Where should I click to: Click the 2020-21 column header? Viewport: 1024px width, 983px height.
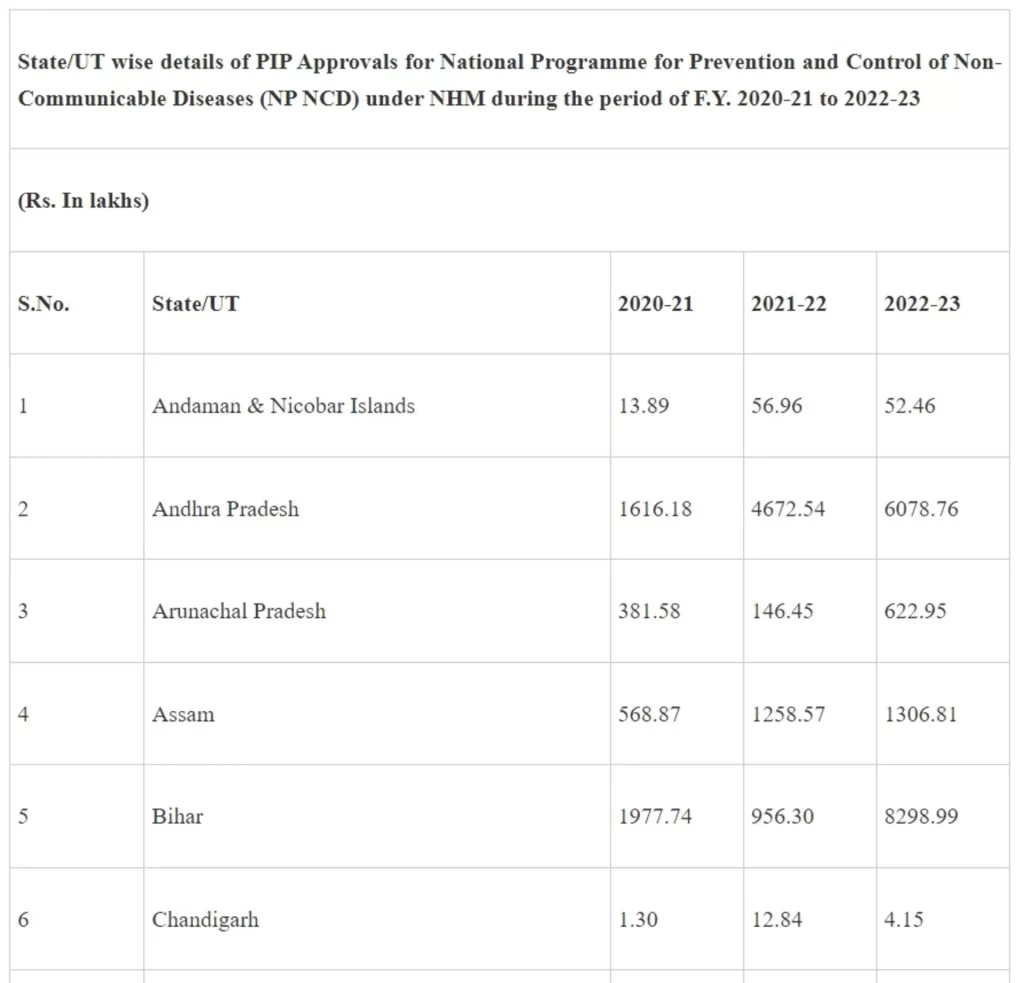[x=655, y=304]
